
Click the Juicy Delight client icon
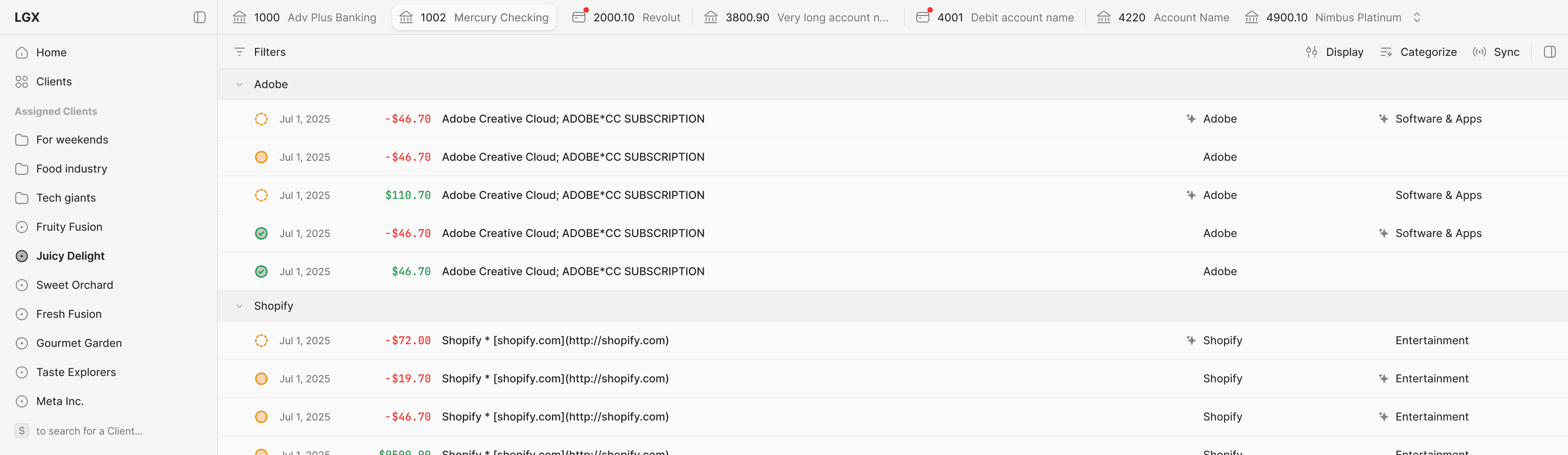[22, 256]
